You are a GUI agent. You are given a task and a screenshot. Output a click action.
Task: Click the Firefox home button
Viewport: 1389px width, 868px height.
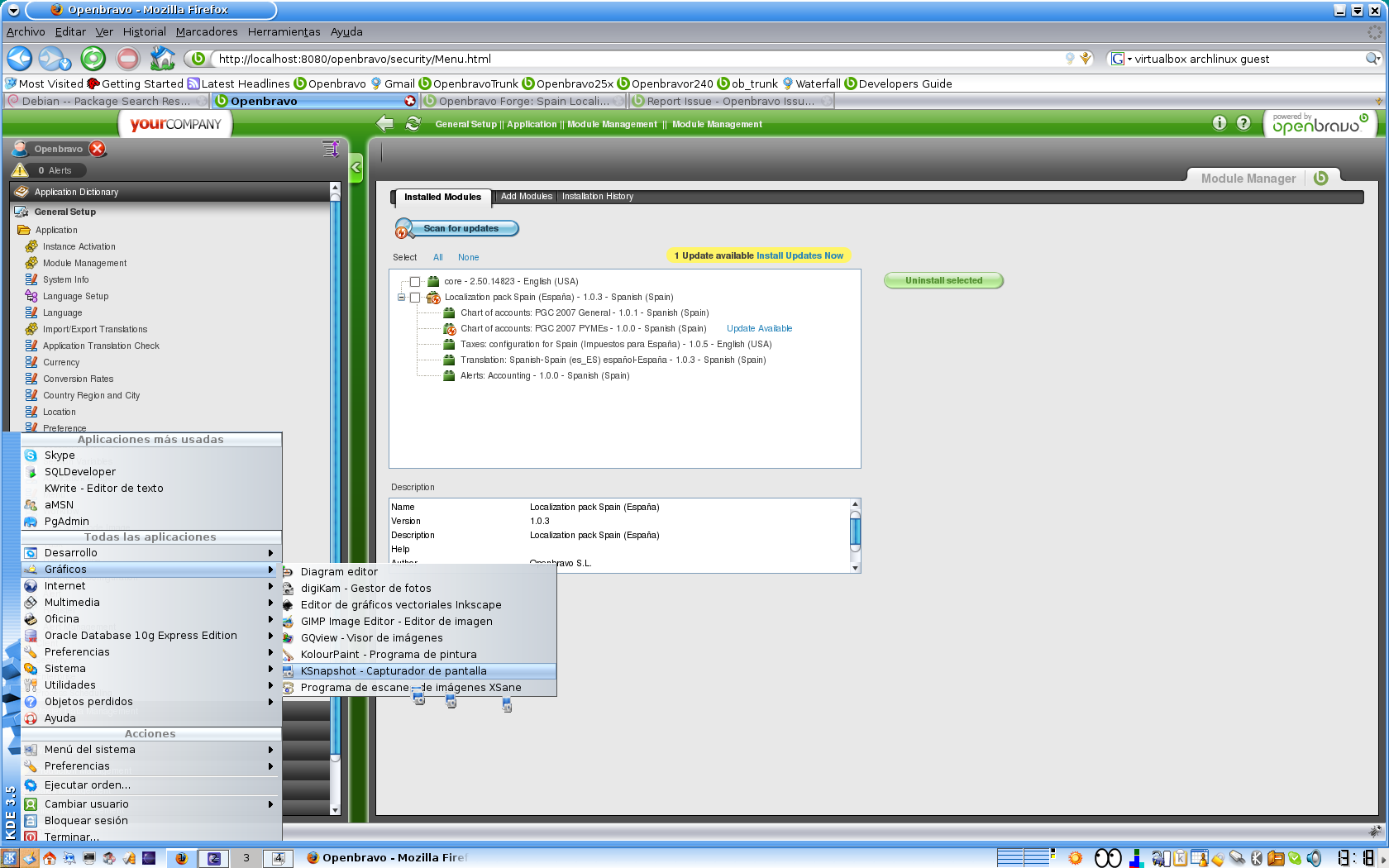click(x=162, y=59)
